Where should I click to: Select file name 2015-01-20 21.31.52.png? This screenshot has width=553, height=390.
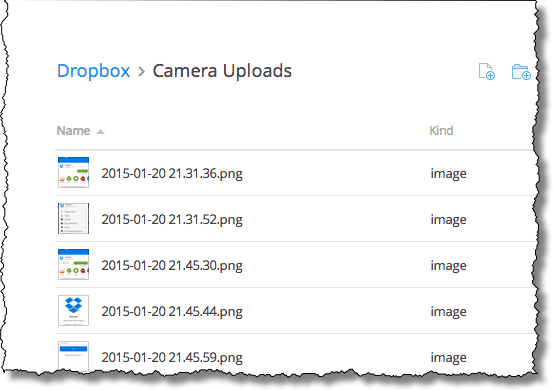[x=172, y=219]
